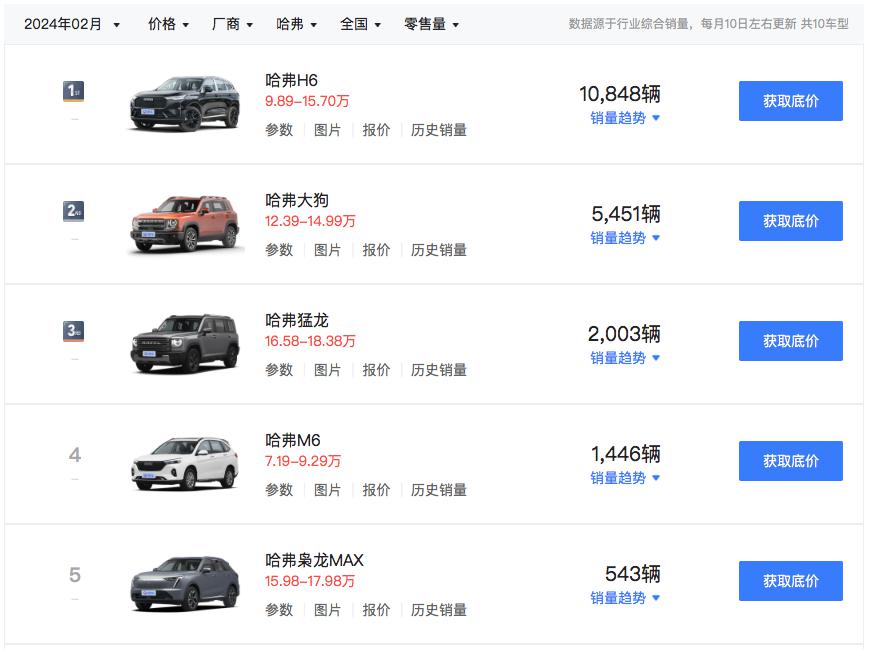This screenshot has height=649, width=869.
Task: Click 获取底价 button for 哈弗H6
Action: pos(790,101)
